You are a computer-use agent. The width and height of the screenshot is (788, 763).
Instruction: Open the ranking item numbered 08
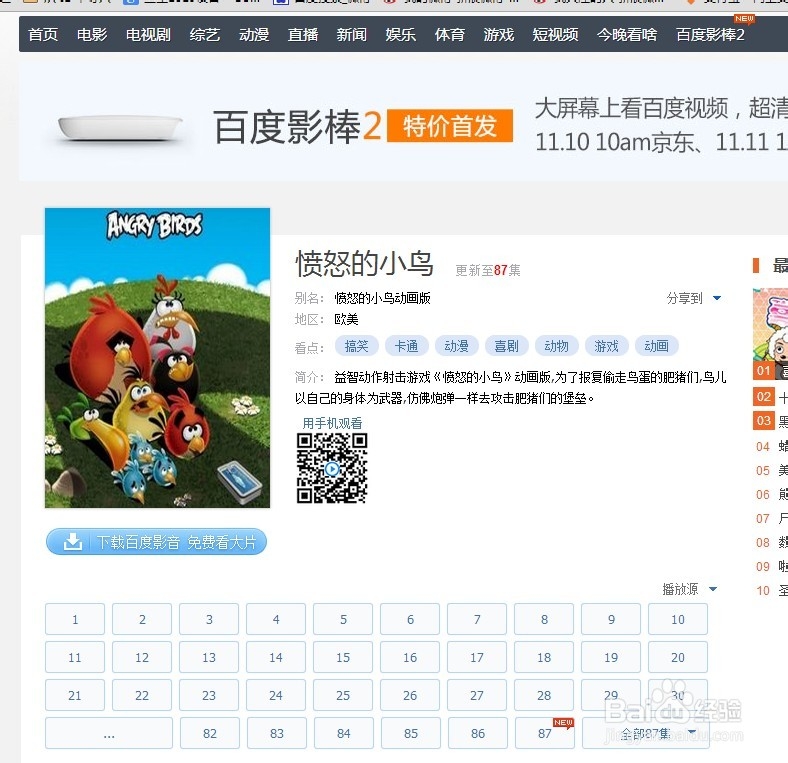(771, 542)
